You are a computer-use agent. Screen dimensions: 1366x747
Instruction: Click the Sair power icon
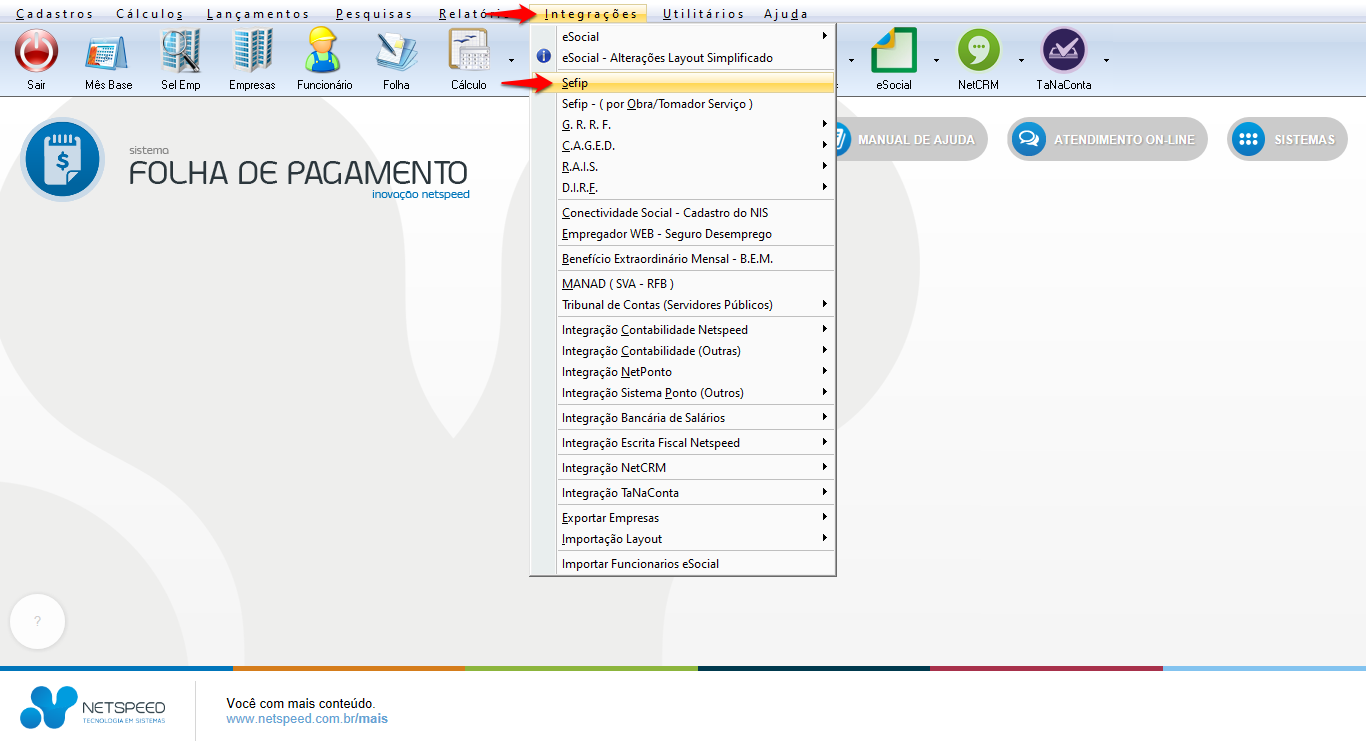(37, 51)
